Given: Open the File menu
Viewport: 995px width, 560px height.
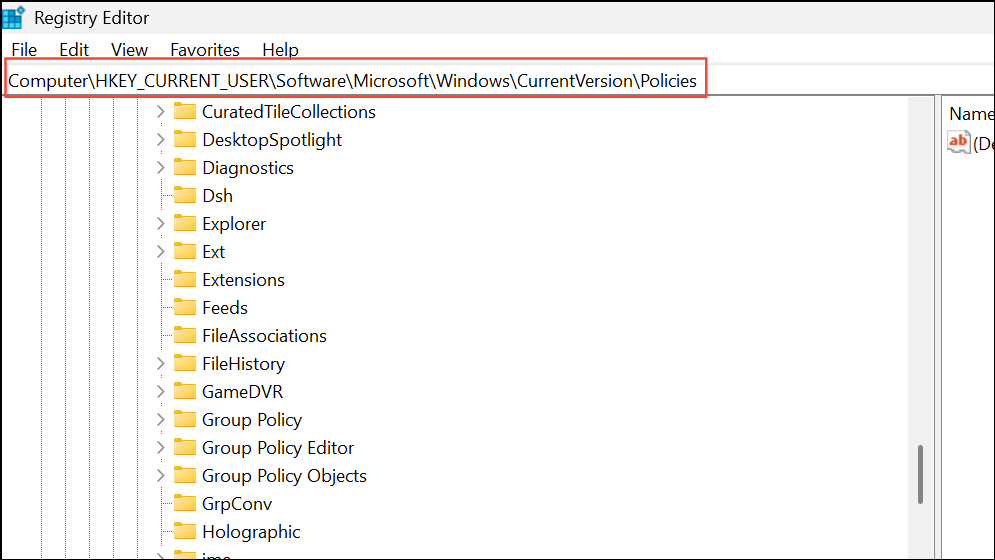Looking at the screenshot, I should pos(24,49).
